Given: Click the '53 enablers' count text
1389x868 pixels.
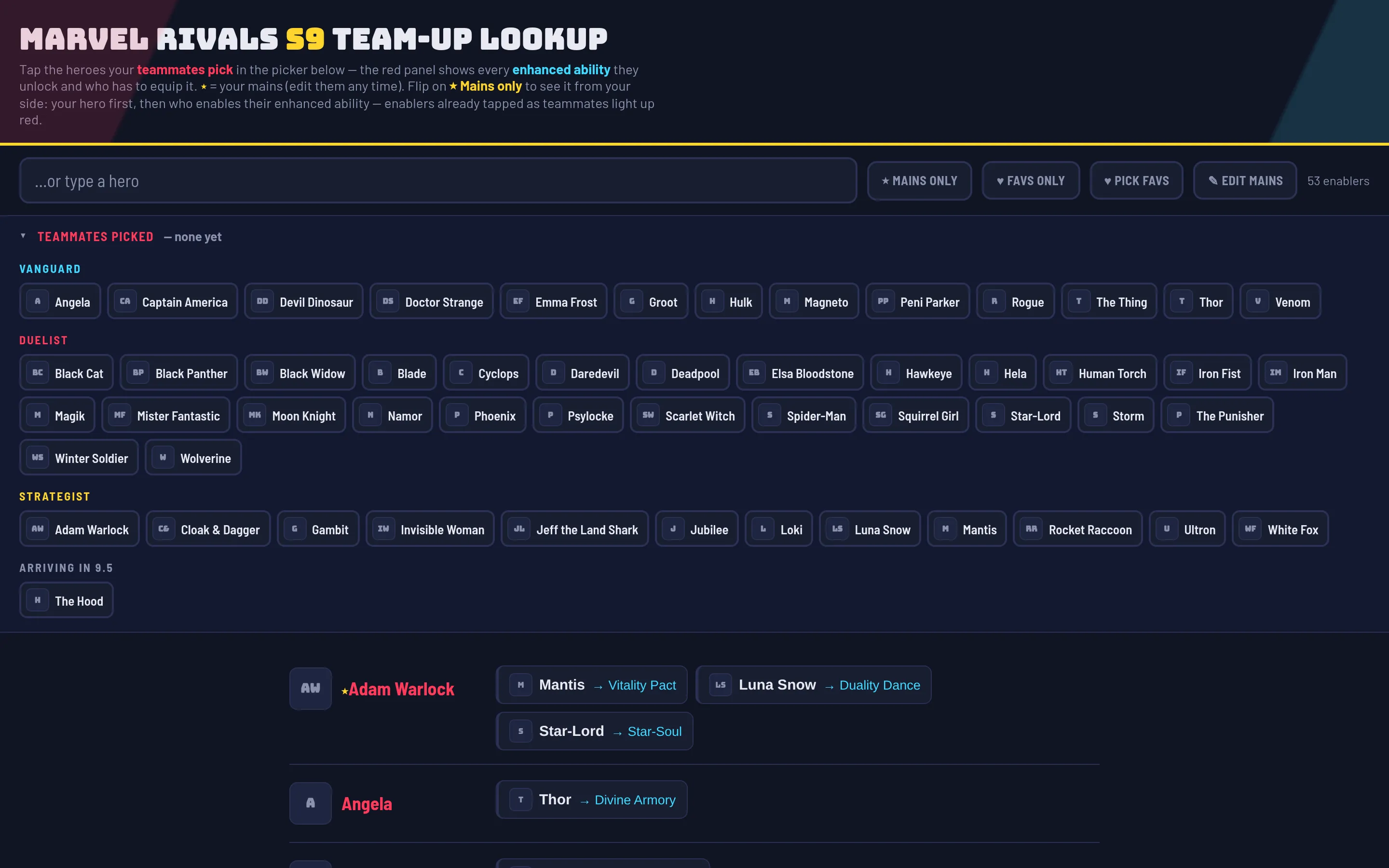Looking at the screenshot, I should pos(1338,181).
